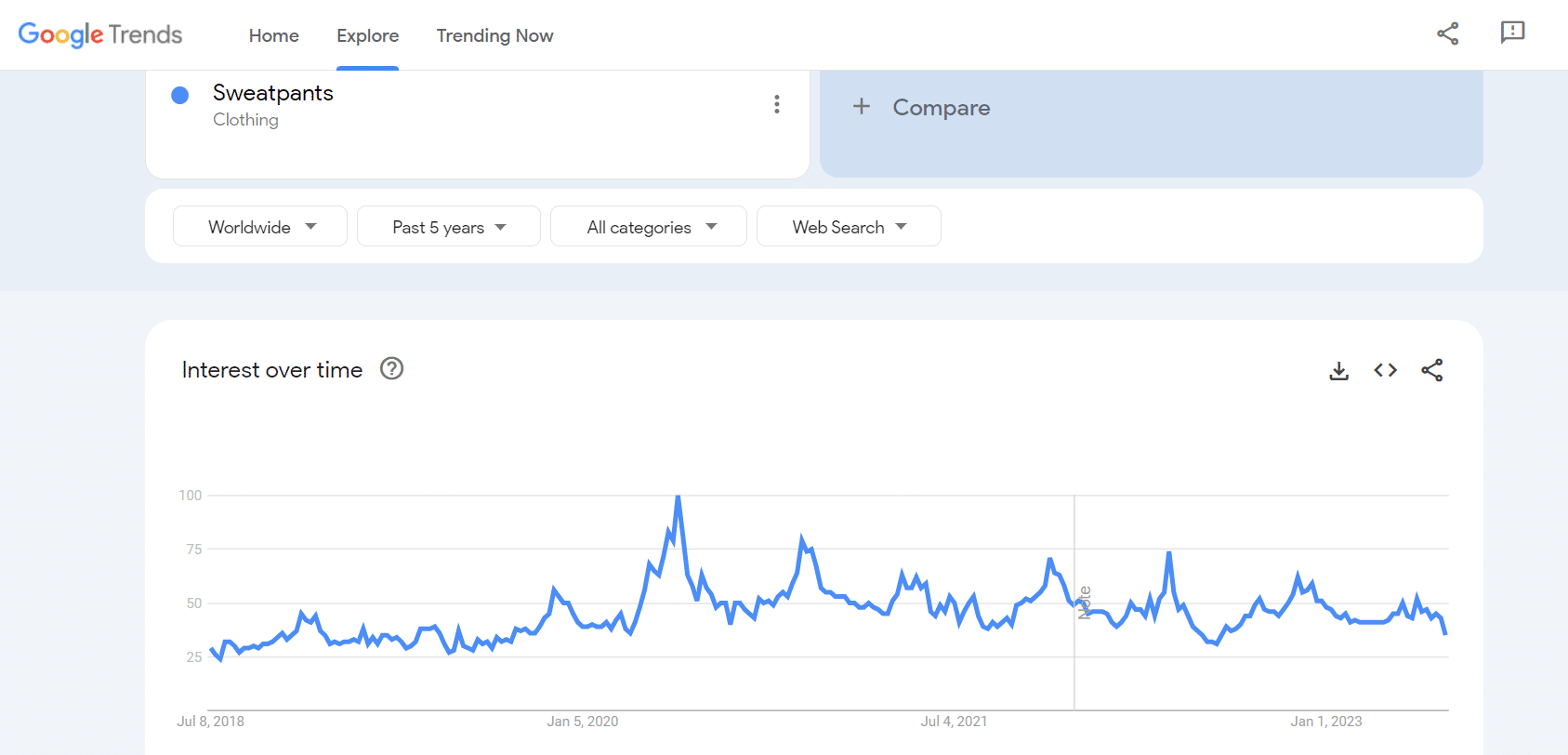The width and height of the screenshot is (1568, 755).
Task: Click the Sweatpants search term text
Action: pos(272,93)
